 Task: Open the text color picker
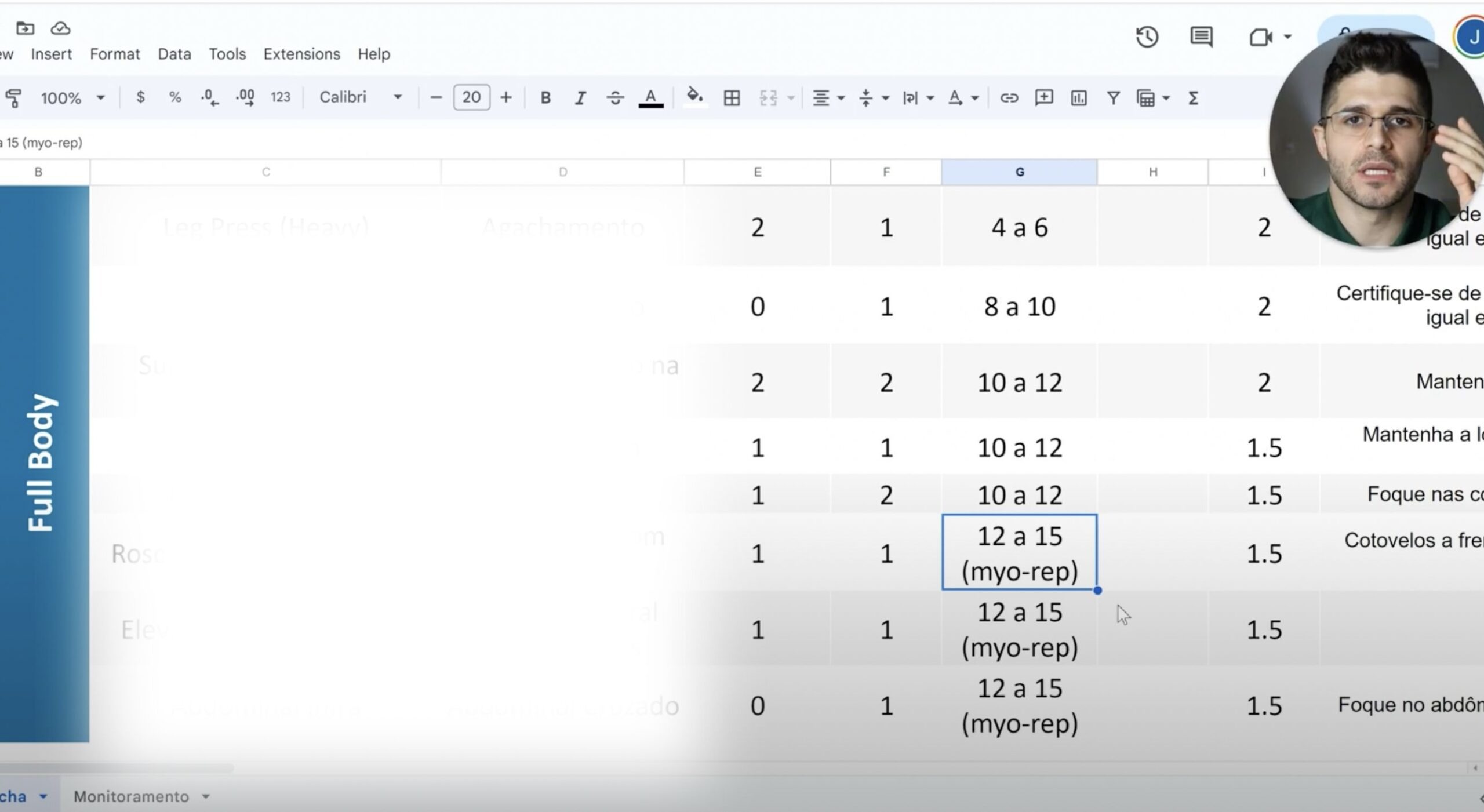pos(650,98)
